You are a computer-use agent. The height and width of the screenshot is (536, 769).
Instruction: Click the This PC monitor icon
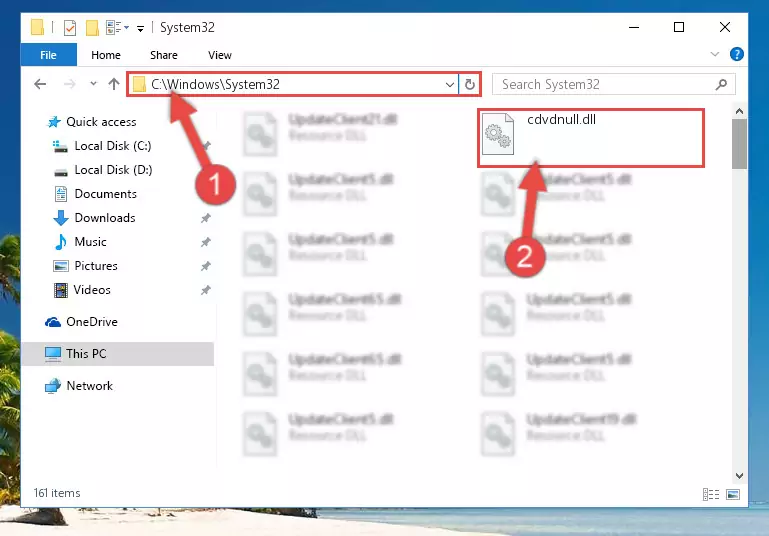point(52,354)
